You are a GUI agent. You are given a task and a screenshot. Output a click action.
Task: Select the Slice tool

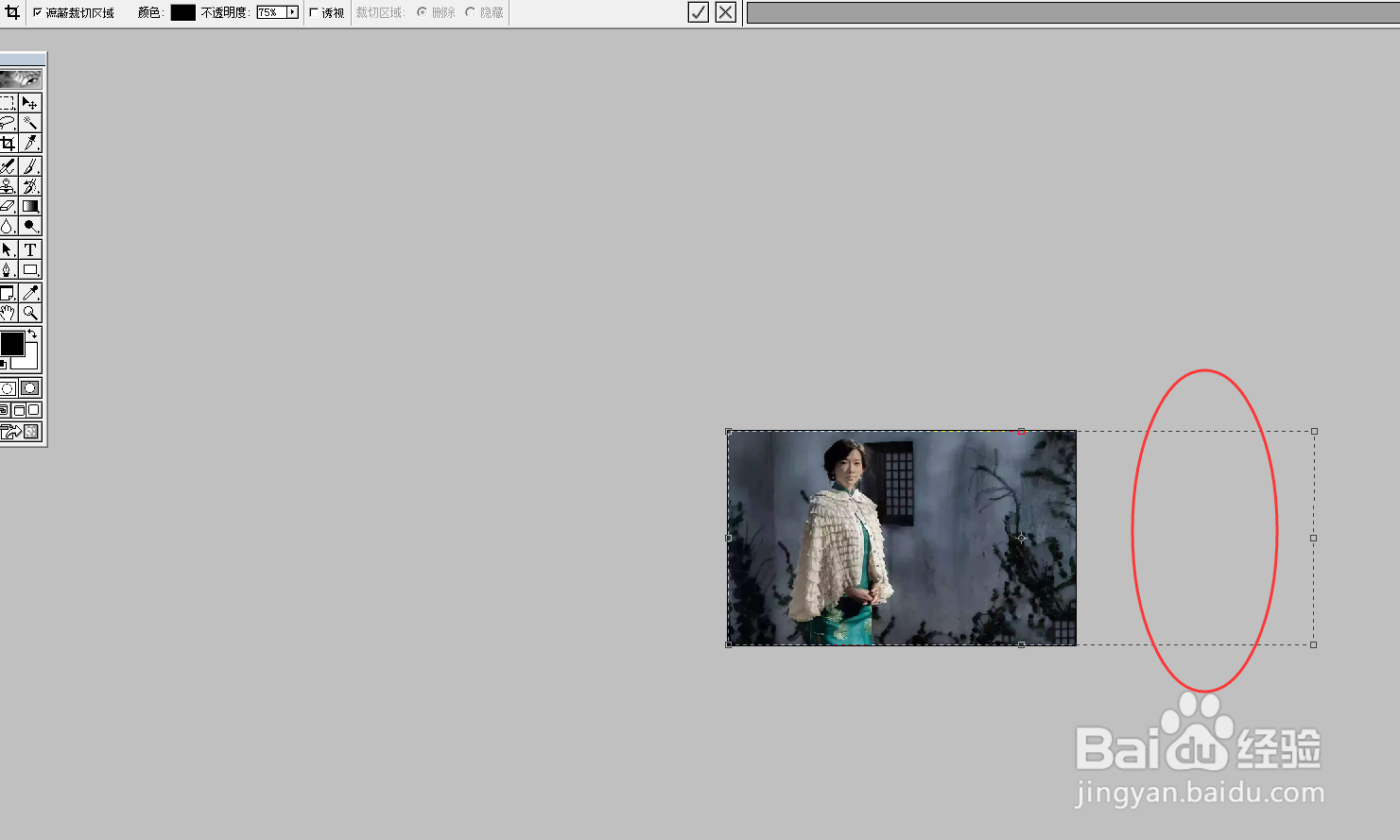(x=30, y=143)
